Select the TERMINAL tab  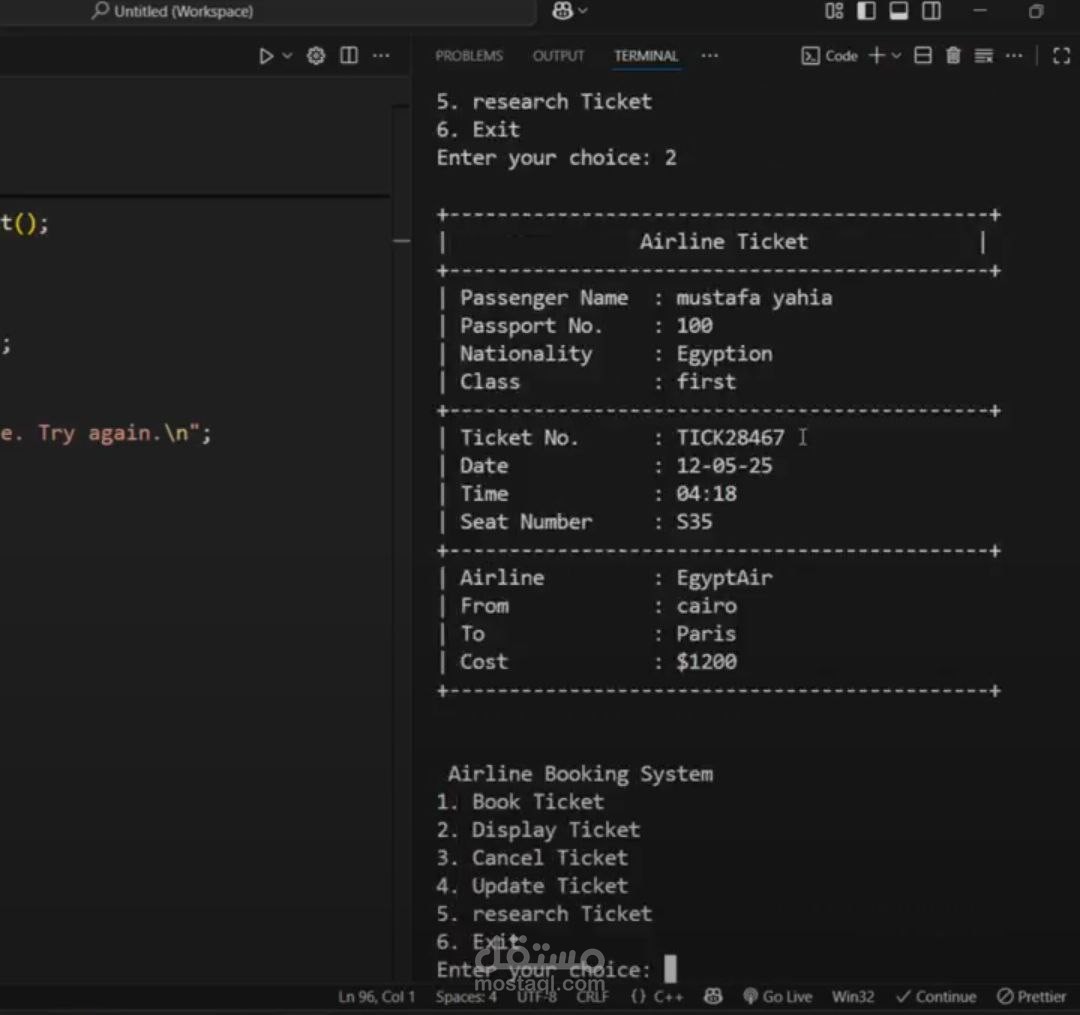pos(646,56)
